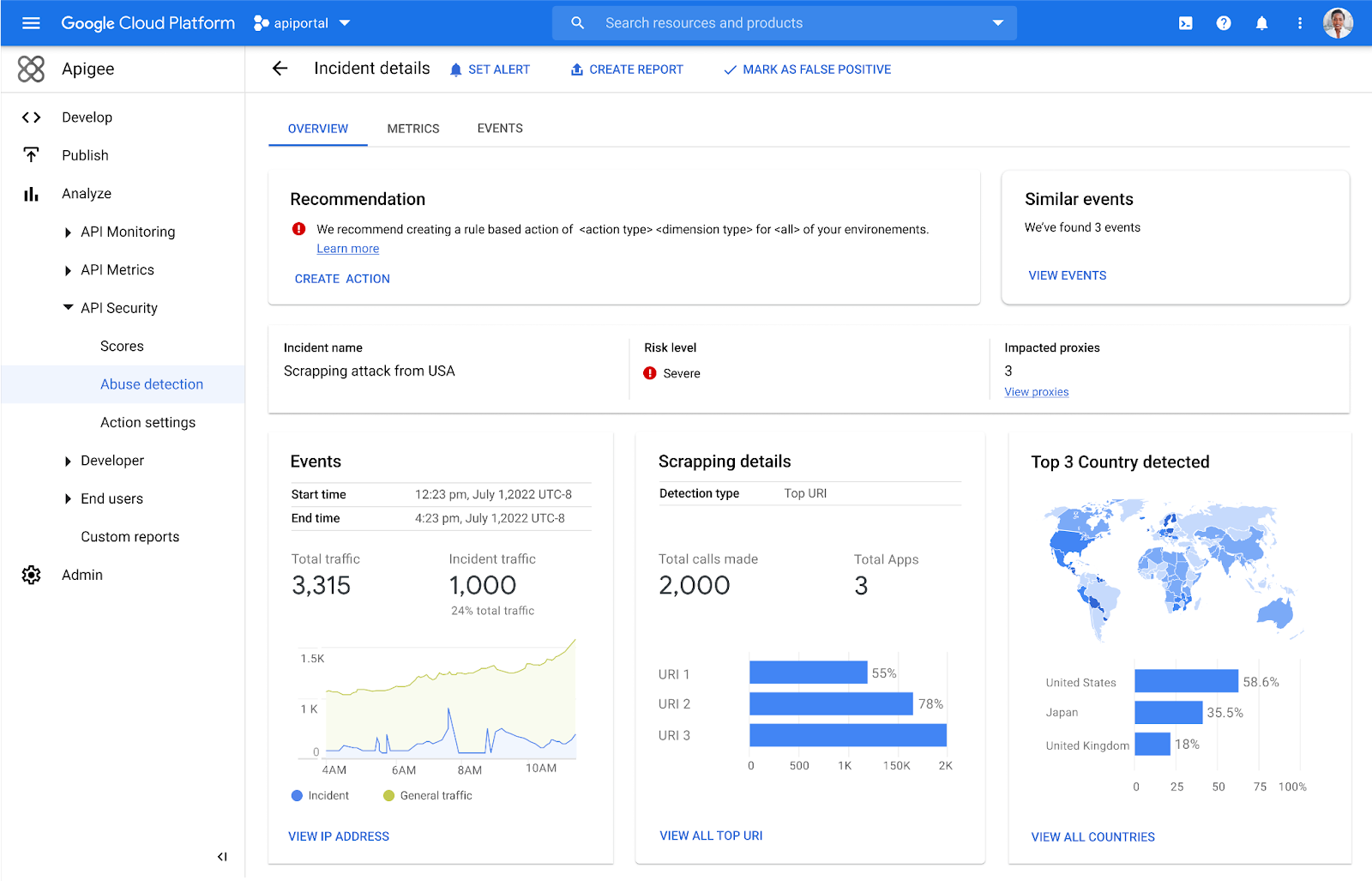Viewport: 1372px width, 881px height.
Task: Expand the API Monitoring tree item
Action: [68, 232]
